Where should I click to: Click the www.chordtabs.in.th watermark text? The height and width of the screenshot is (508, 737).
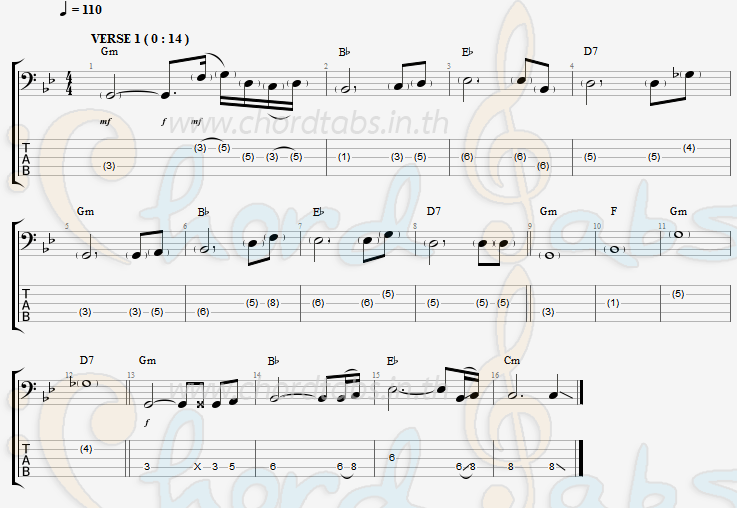(308, 124)
